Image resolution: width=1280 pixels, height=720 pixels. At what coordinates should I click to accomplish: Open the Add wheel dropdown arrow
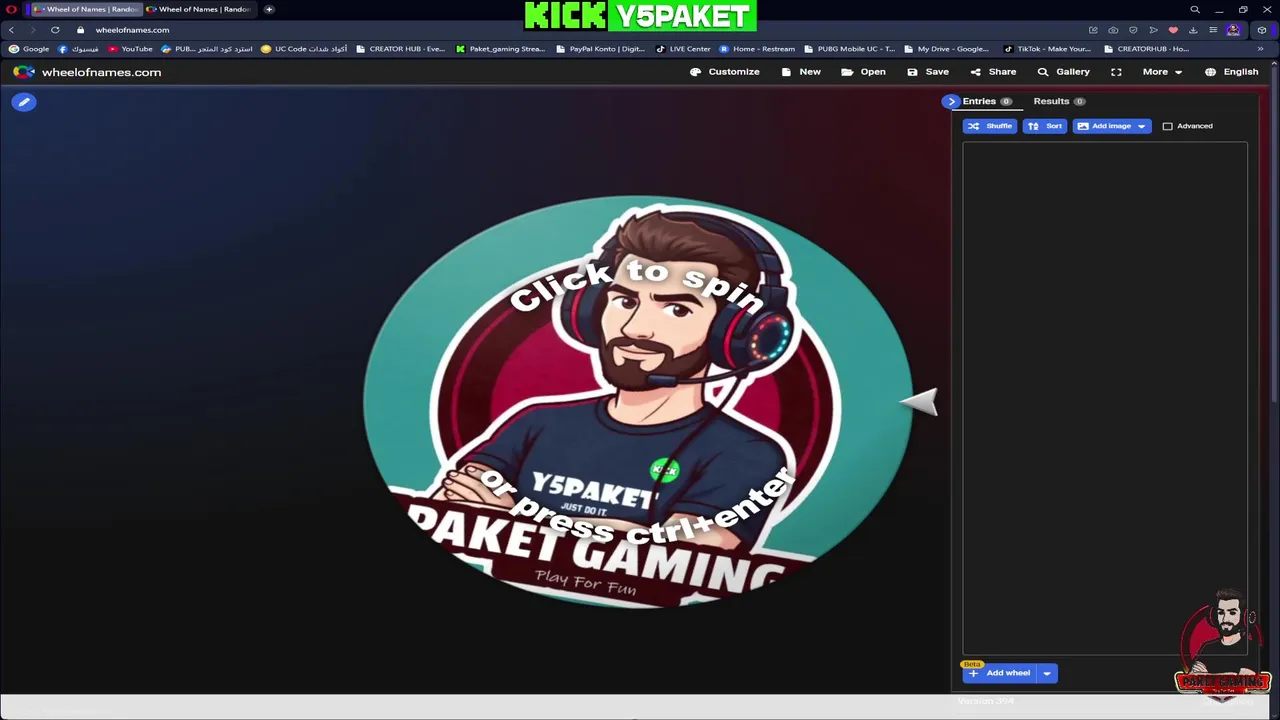(x=1047, y=673)
